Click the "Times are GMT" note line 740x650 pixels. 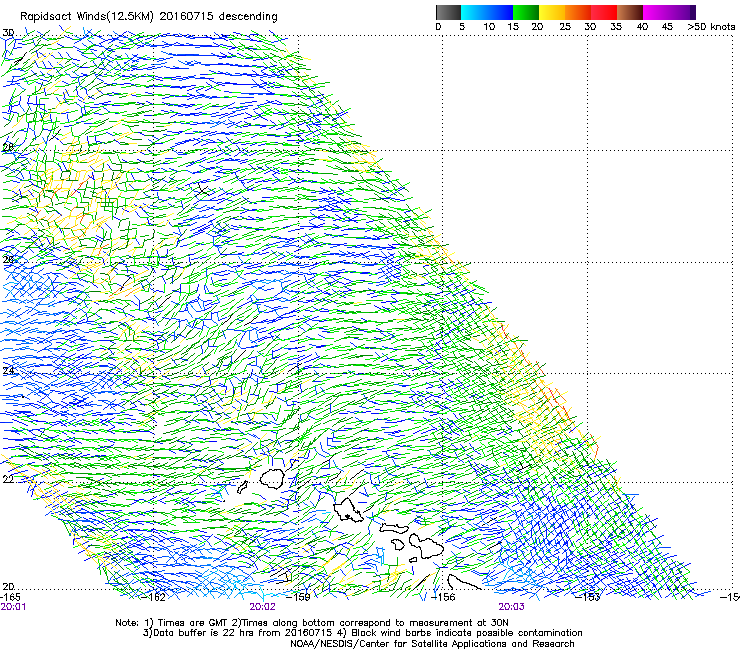(x=312, y=623)
